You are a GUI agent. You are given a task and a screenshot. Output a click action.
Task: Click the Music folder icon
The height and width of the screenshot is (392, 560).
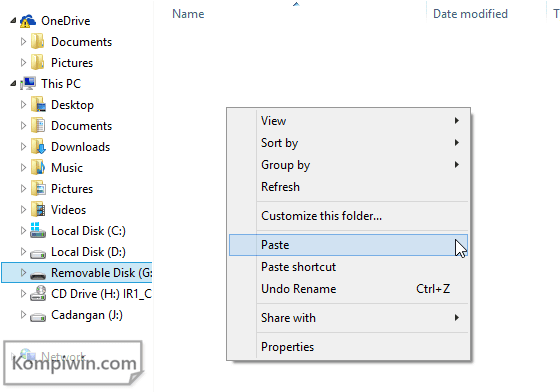(38, 167)
